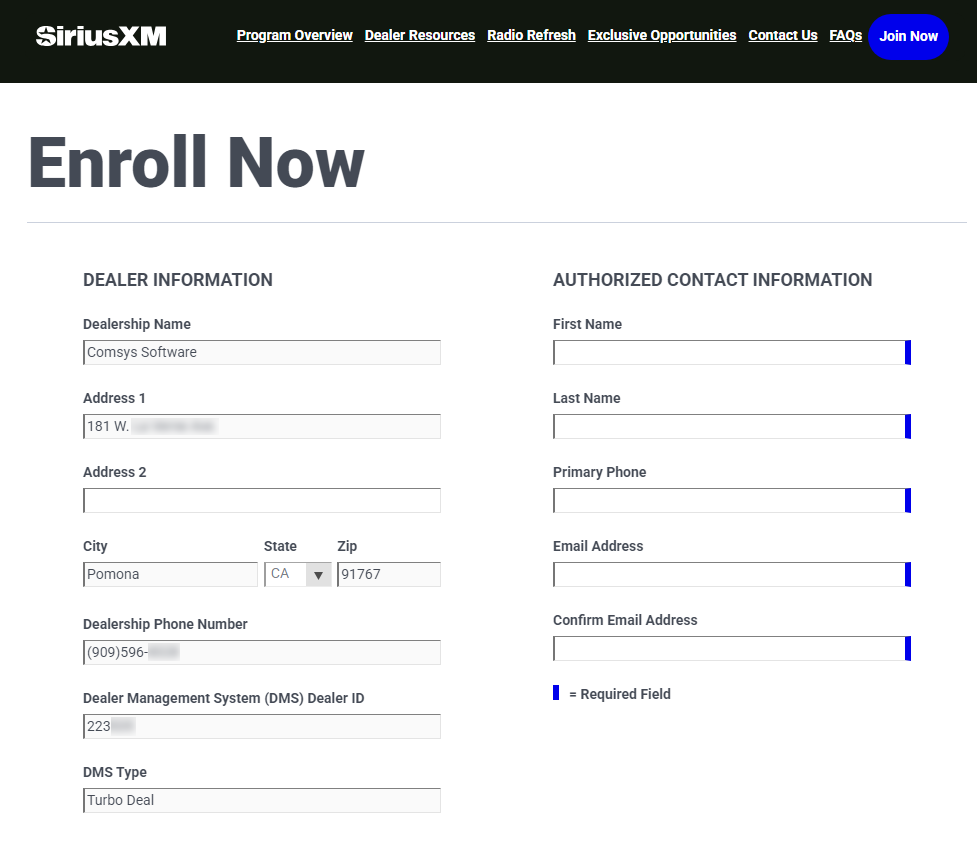Focus the First Name input field

(x=732, y=353)
